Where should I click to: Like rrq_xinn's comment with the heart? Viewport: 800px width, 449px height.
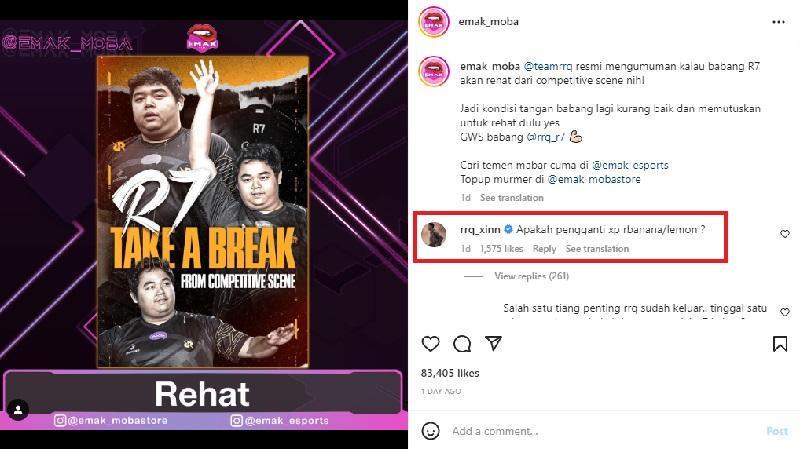pyautogui.click(x=785, y=234)
